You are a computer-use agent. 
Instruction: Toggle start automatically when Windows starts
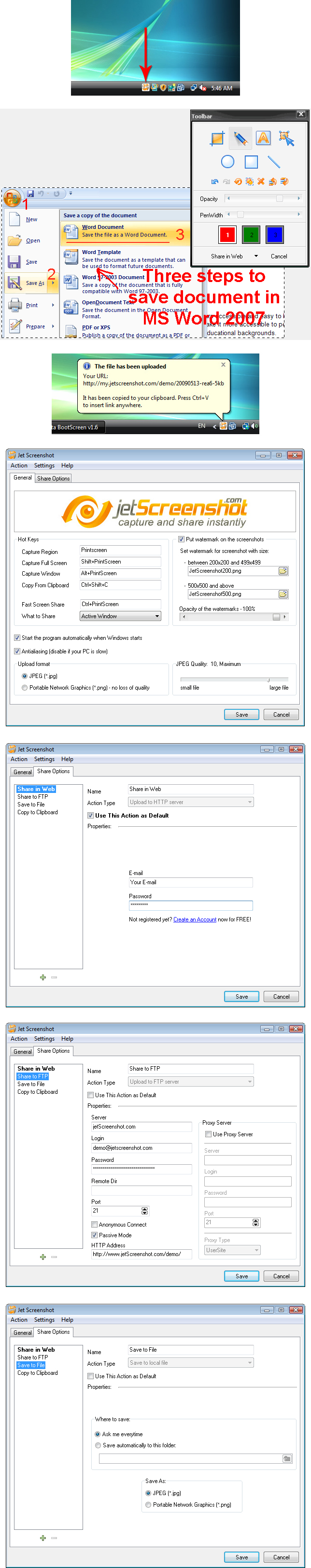pyautogui.click(x=17, y=638)
